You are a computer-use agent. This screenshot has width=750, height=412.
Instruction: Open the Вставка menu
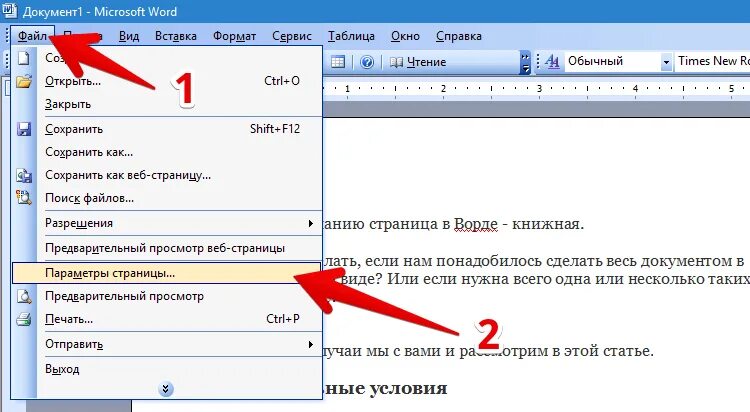click(176, 36)
